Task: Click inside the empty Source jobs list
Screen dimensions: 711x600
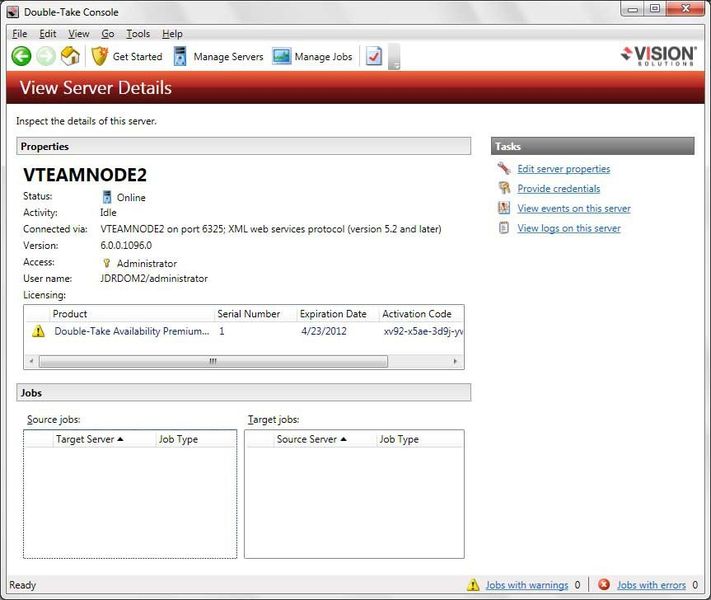Action: [x=130, y=502]
